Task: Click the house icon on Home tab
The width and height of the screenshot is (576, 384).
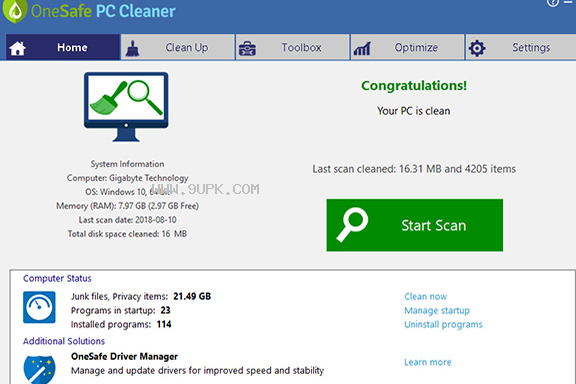Action: 17,48
